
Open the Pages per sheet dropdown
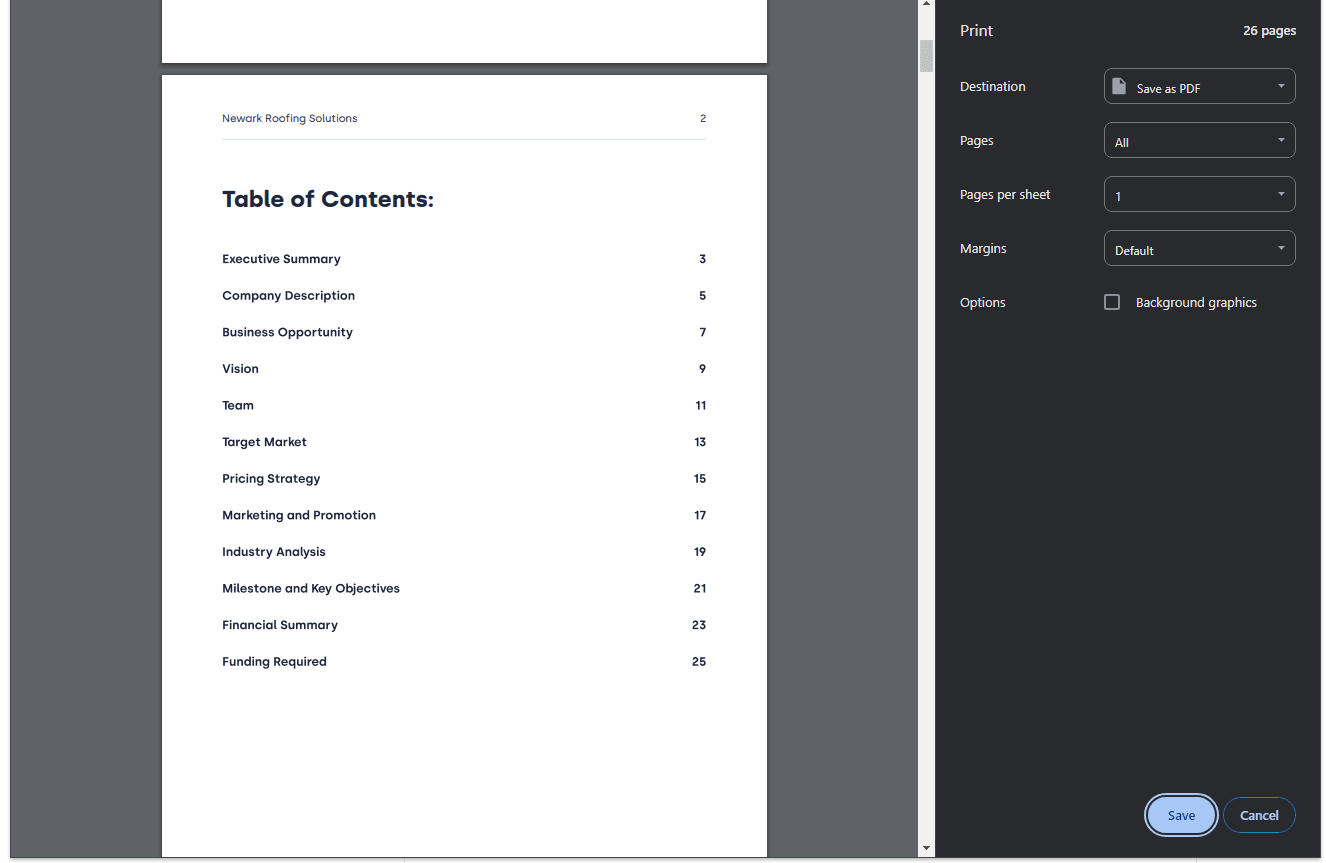pyautogui.click(x=1199, y=195)
